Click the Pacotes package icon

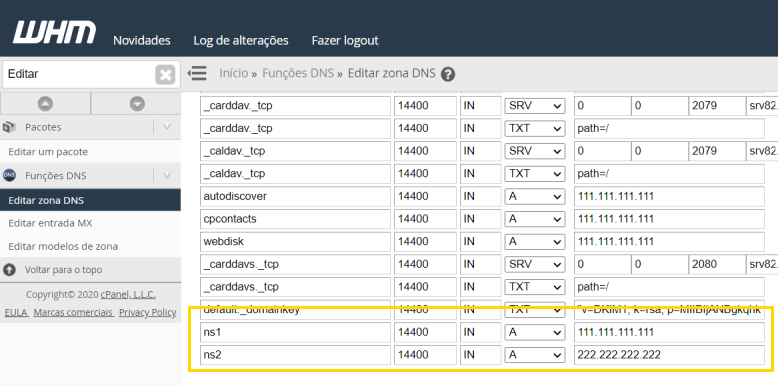pyautogui.click(x=9, y=127)
